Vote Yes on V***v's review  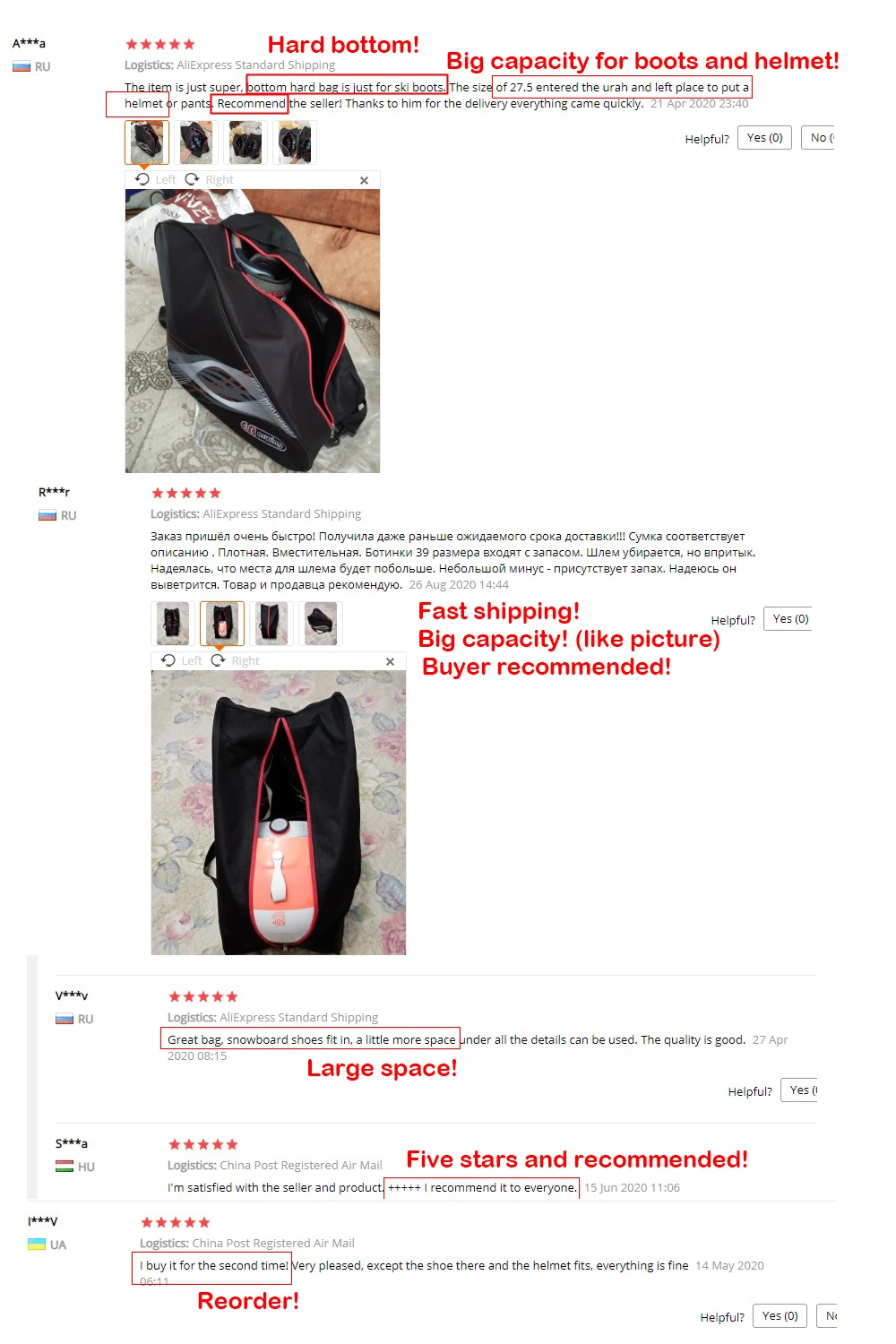[799, 1090]
